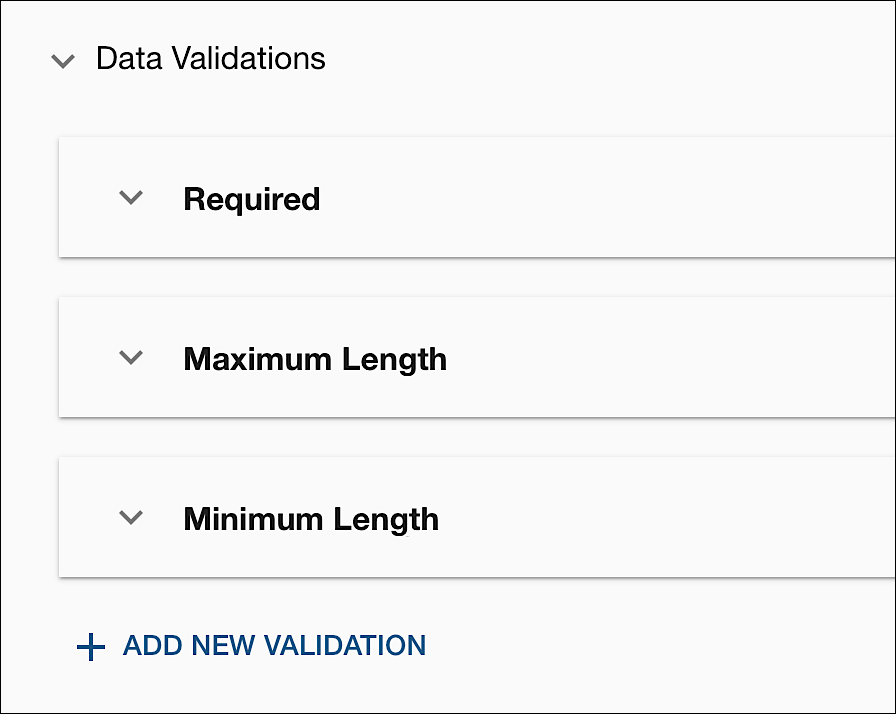Click the word Minimum in third card
This screenshot has height=714, width=896.
pos(254,519)
